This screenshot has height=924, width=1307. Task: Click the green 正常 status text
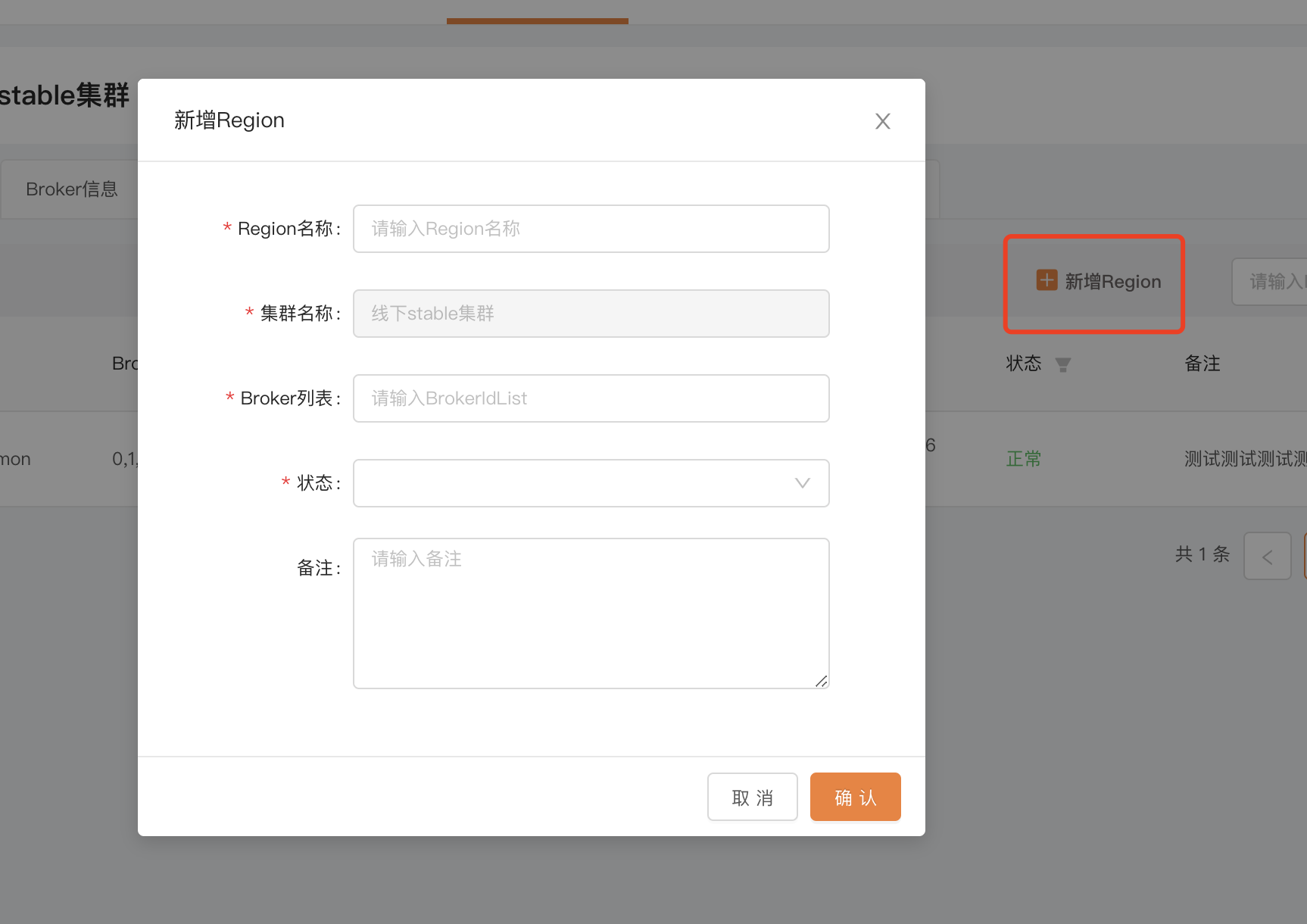[x=1023, y=459]
